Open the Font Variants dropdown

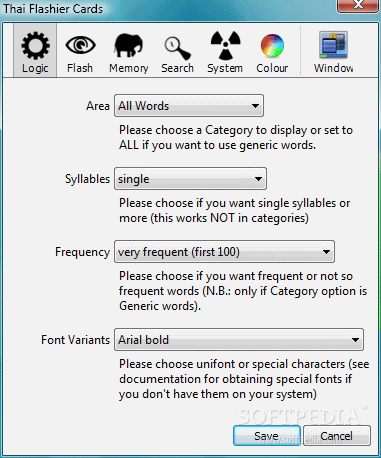[239, 340]
